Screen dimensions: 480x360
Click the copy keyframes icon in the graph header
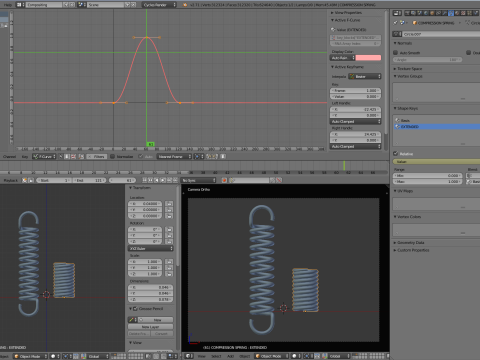(x=208, y=156)
